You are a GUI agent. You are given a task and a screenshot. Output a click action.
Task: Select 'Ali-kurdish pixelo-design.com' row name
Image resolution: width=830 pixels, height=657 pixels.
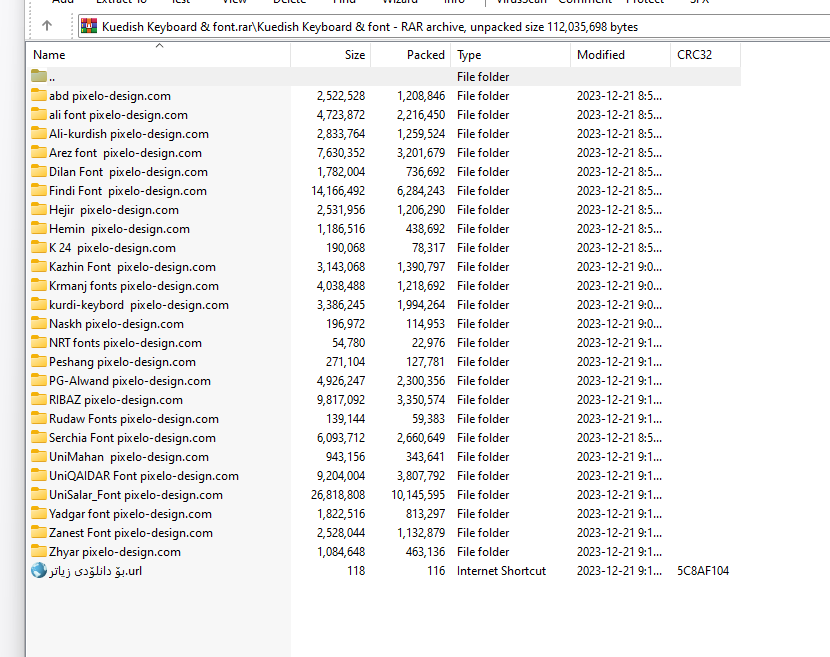click(129, 134)
